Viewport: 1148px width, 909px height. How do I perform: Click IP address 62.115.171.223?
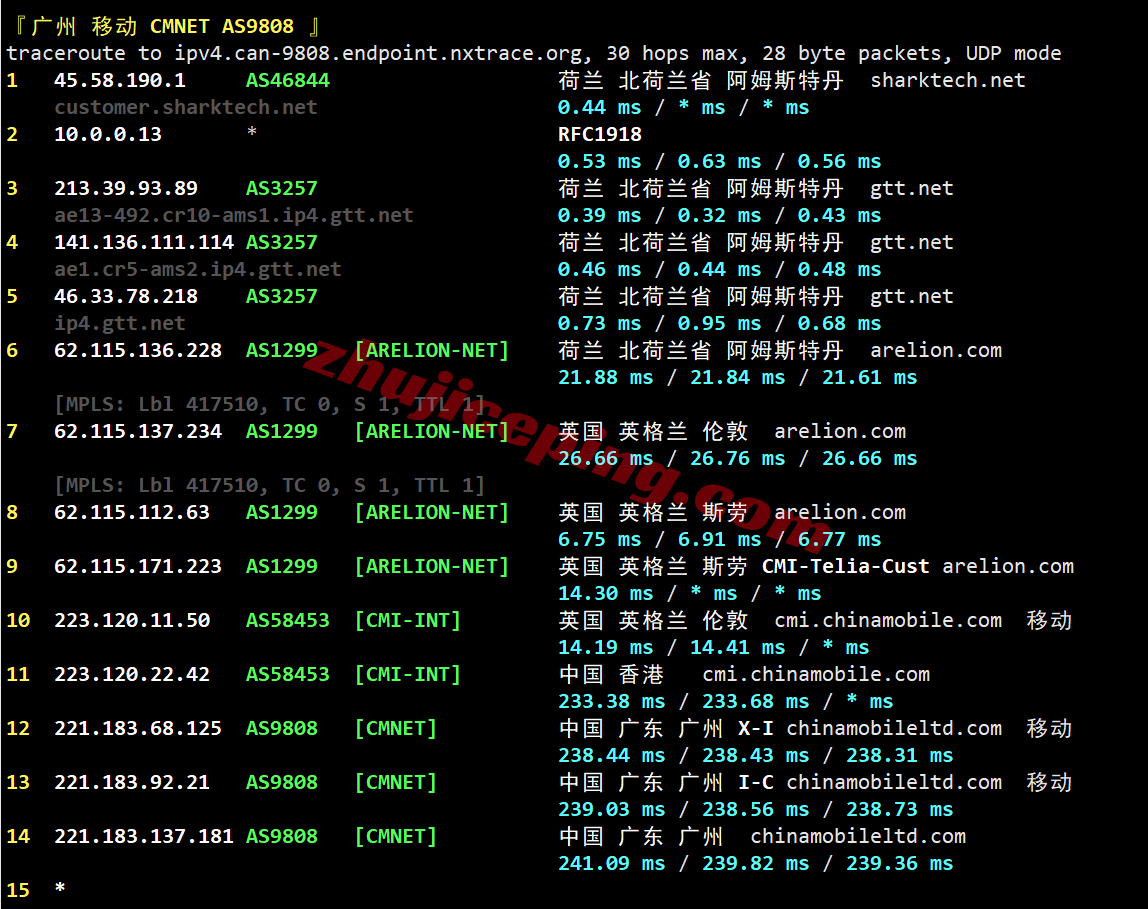click(138, 567)
